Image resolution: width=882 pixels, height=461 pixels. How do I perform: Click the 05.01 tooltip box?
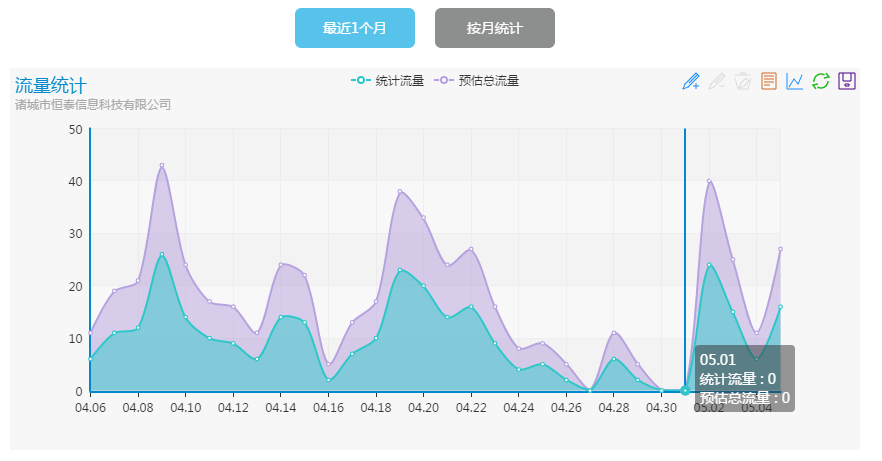744,378
